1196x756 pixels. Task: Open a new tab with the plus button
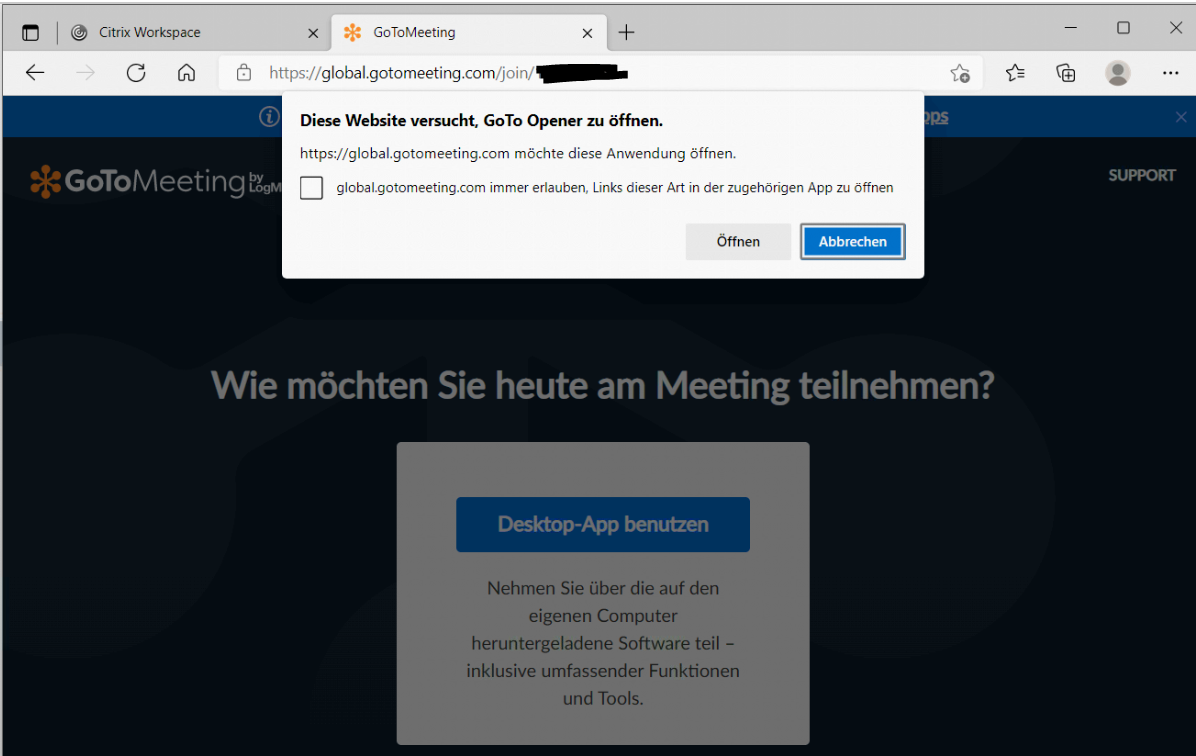(x=626, y=32)
